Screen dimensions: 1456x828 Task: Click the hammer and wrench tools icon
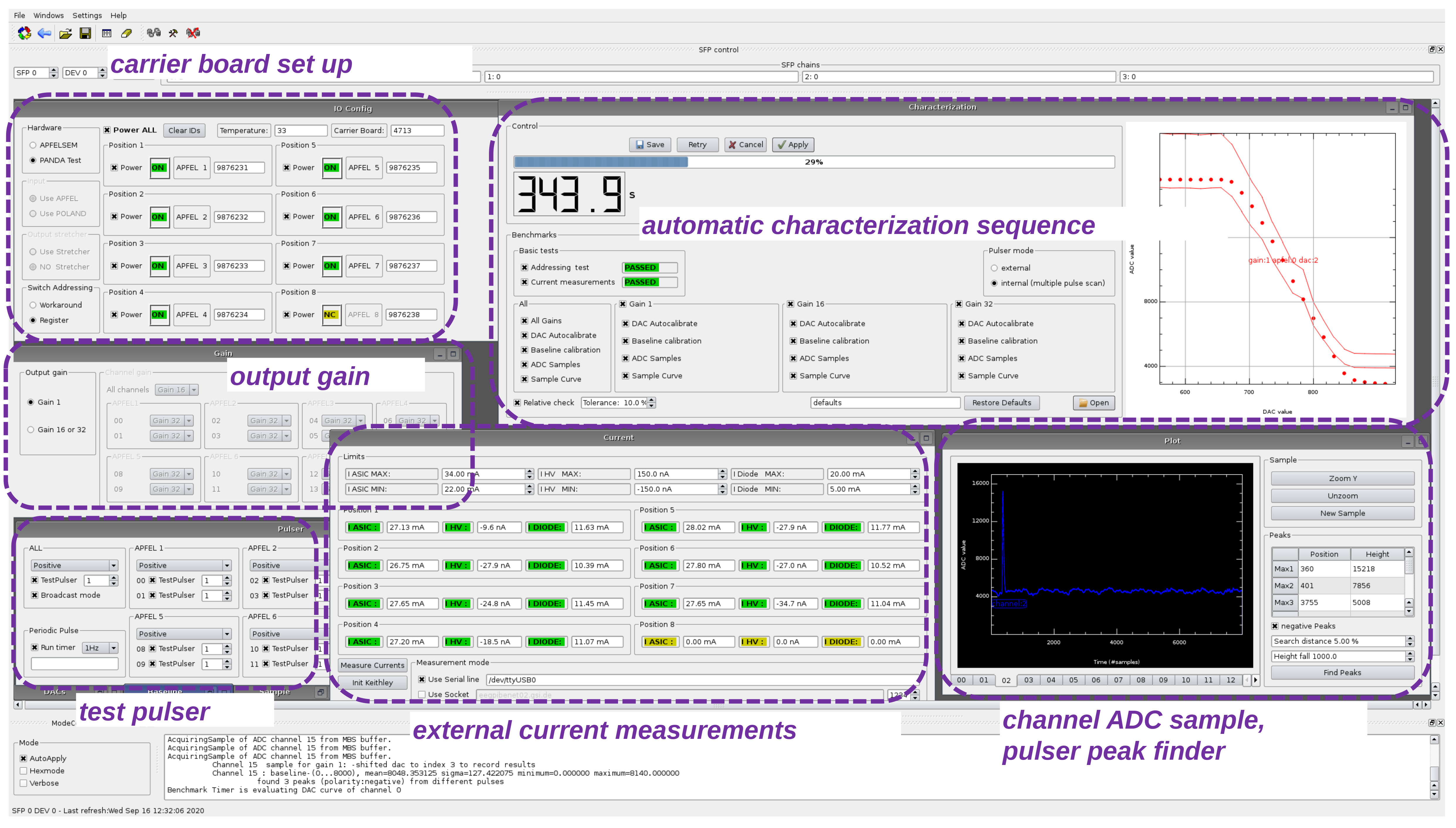173,33
